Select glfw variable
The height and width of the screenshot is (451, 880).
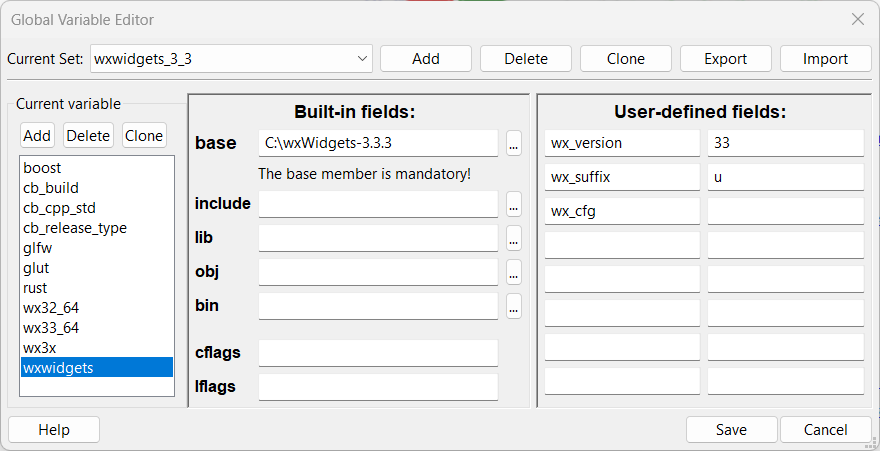(97, 248)
